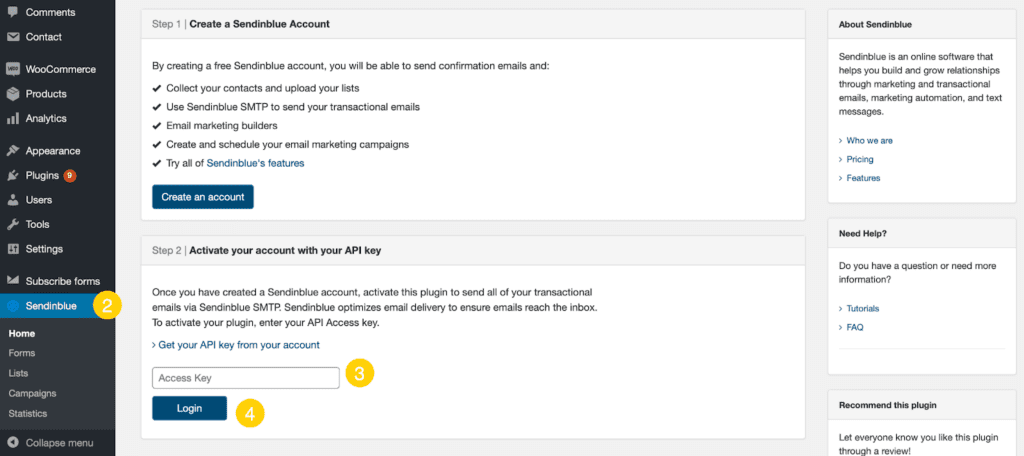Image resolution: width=1024 pixels, height=456 pixels.
Task: Click the Create an account button
Action: click(202, 197)
